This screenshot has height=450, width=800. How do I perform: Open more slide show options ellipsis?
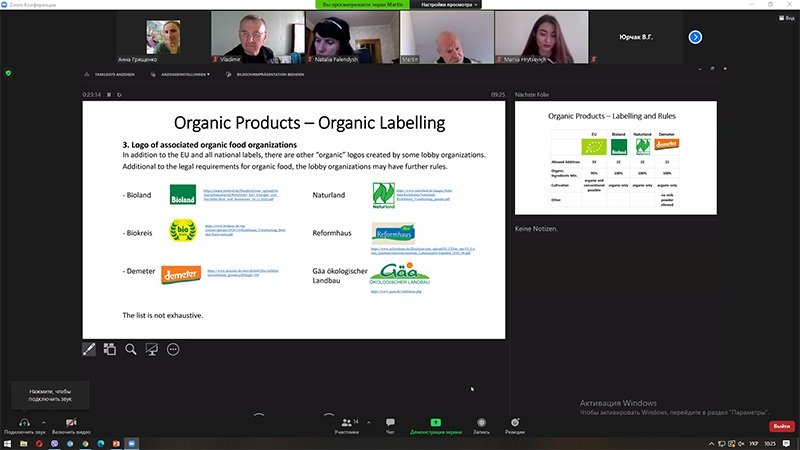(x=173, y=349)
